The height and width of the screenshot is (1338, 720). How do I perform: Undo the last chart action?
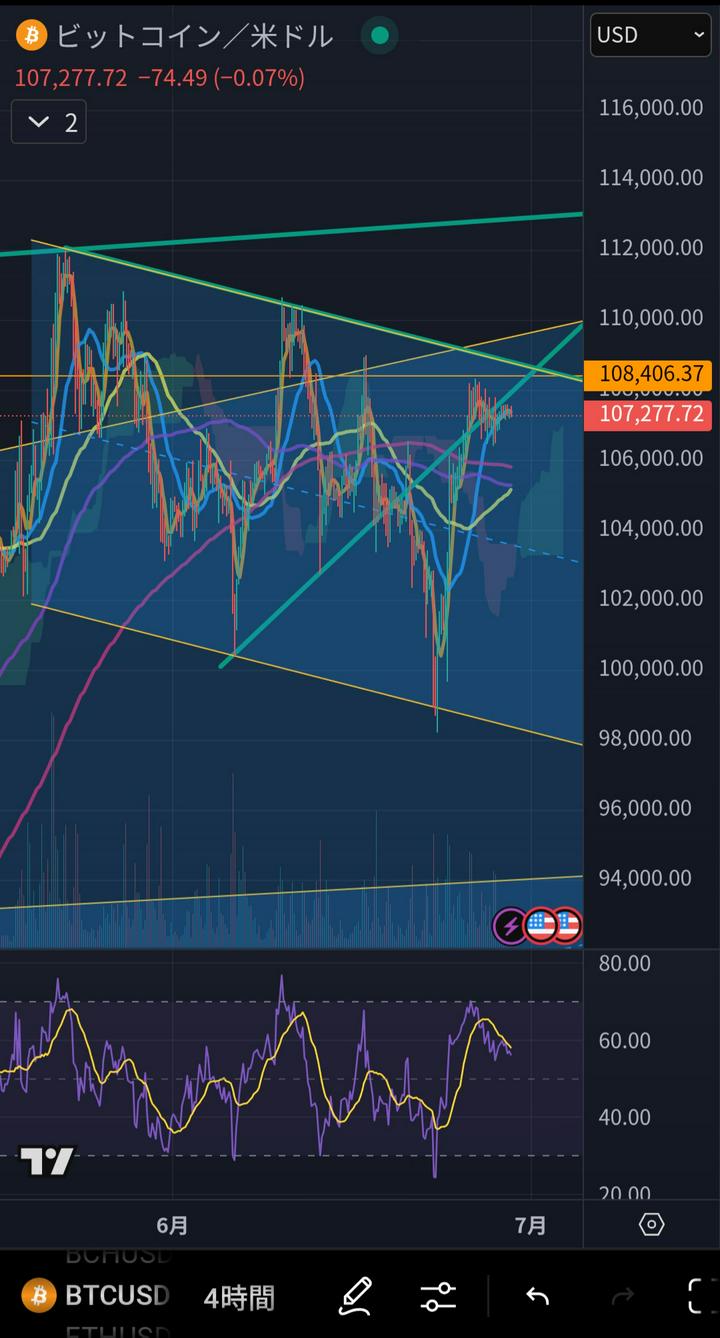click(537, 1297)
